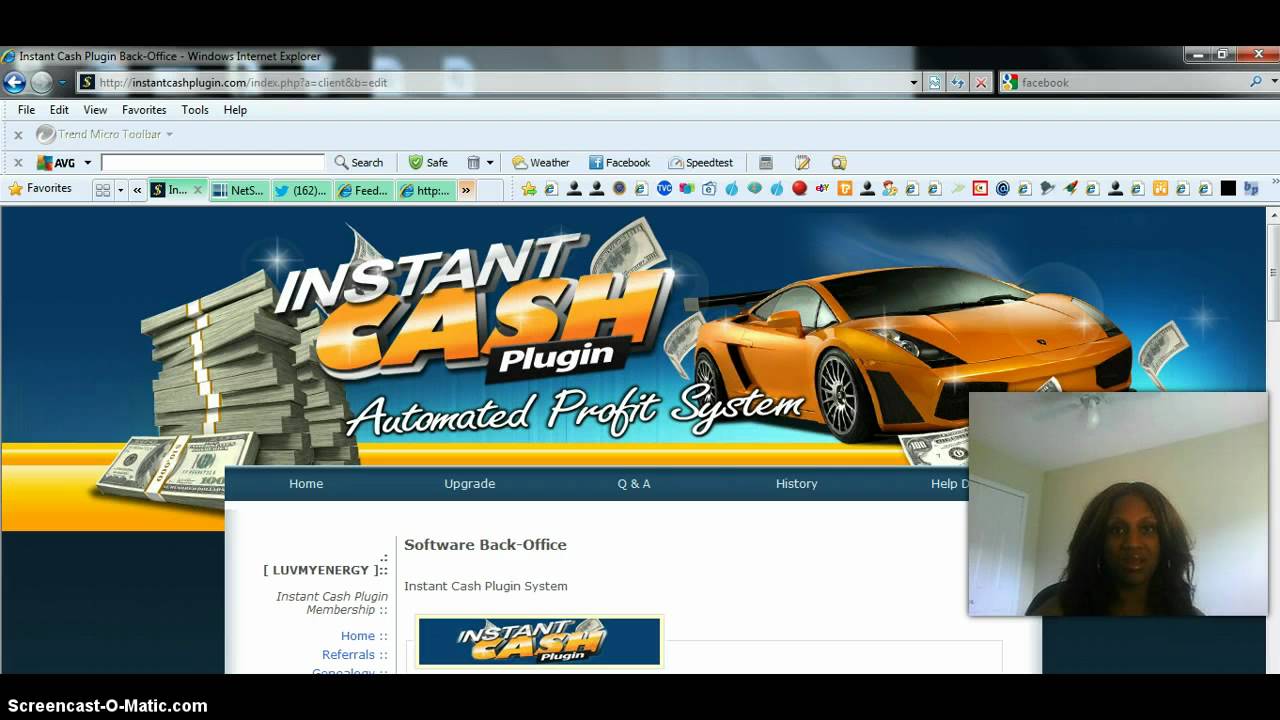Click the Quick Tabs grid icon
The image size is (1280, 720).
pos(103,190)
